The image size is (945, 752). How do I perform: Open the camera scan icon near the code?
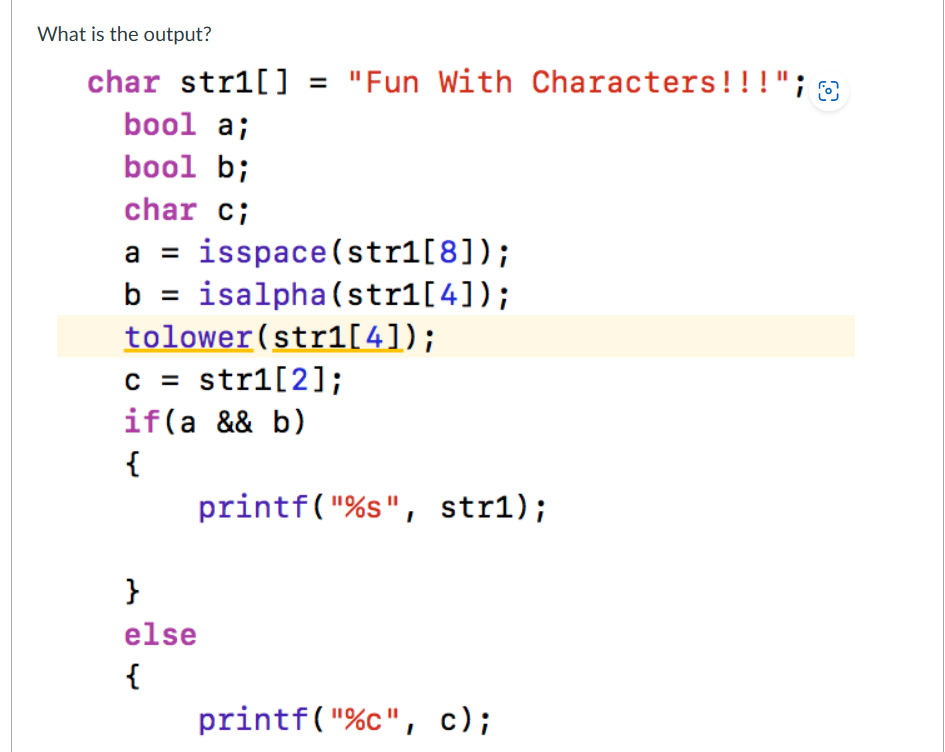tap(828, 91)
